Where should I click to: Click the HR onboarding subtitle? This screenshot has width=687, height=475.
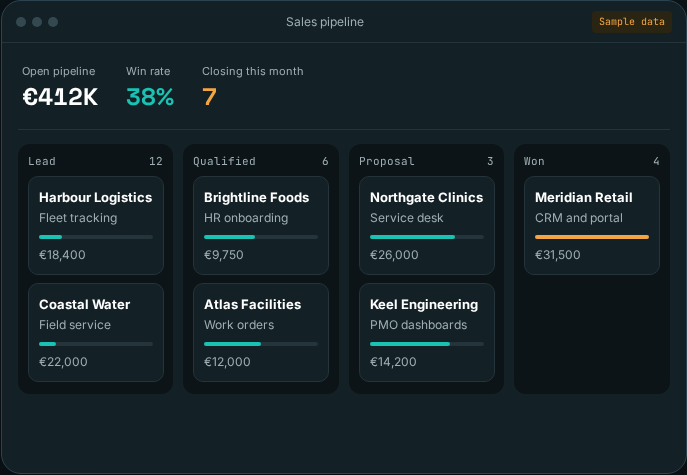click(246, 218)
